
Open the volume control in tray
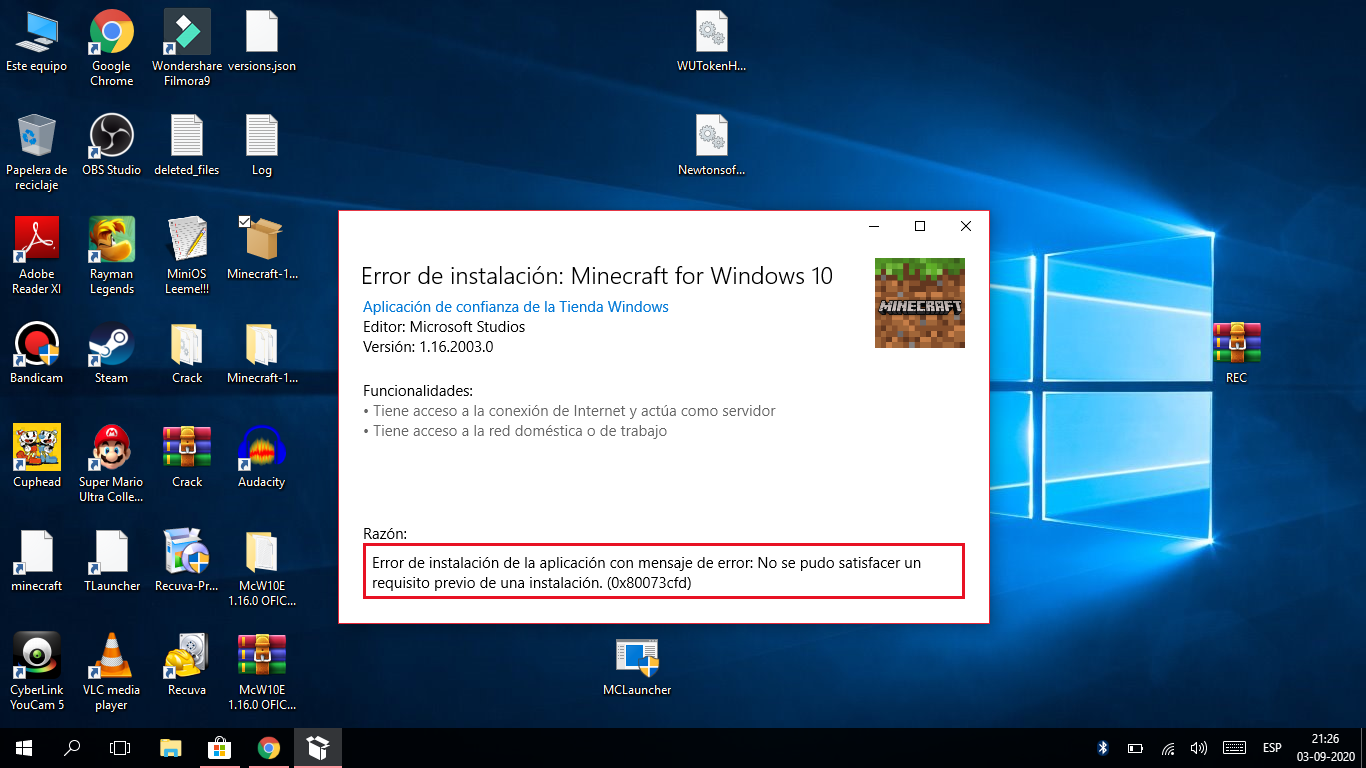click(x=1199, y=748)
